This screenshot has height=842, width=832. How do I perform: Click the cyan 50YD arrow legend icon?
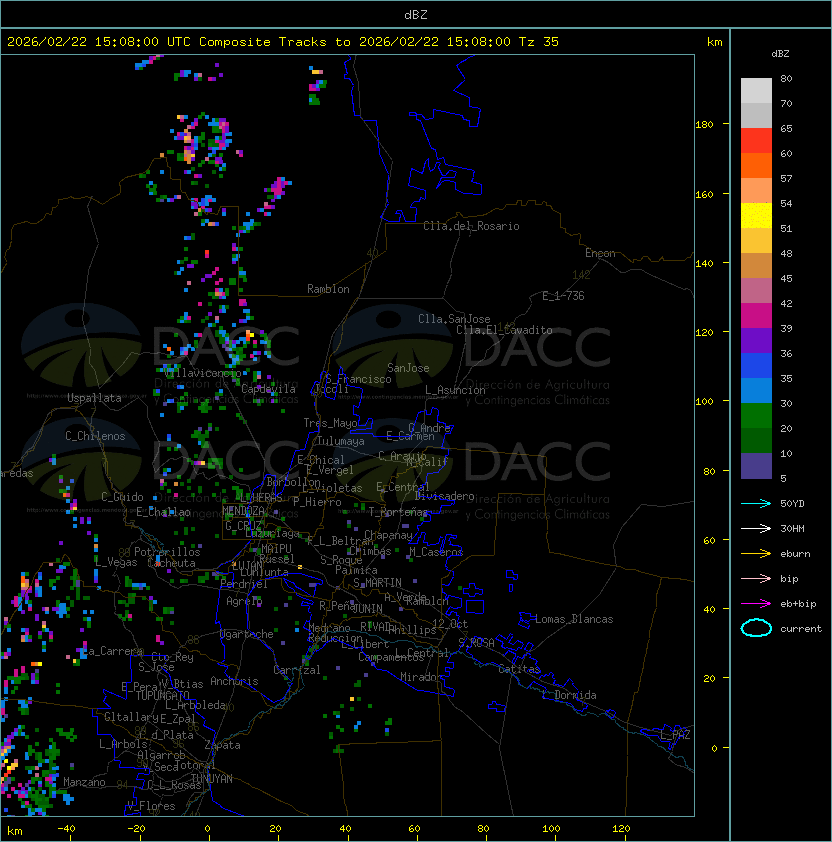[756, 503]
